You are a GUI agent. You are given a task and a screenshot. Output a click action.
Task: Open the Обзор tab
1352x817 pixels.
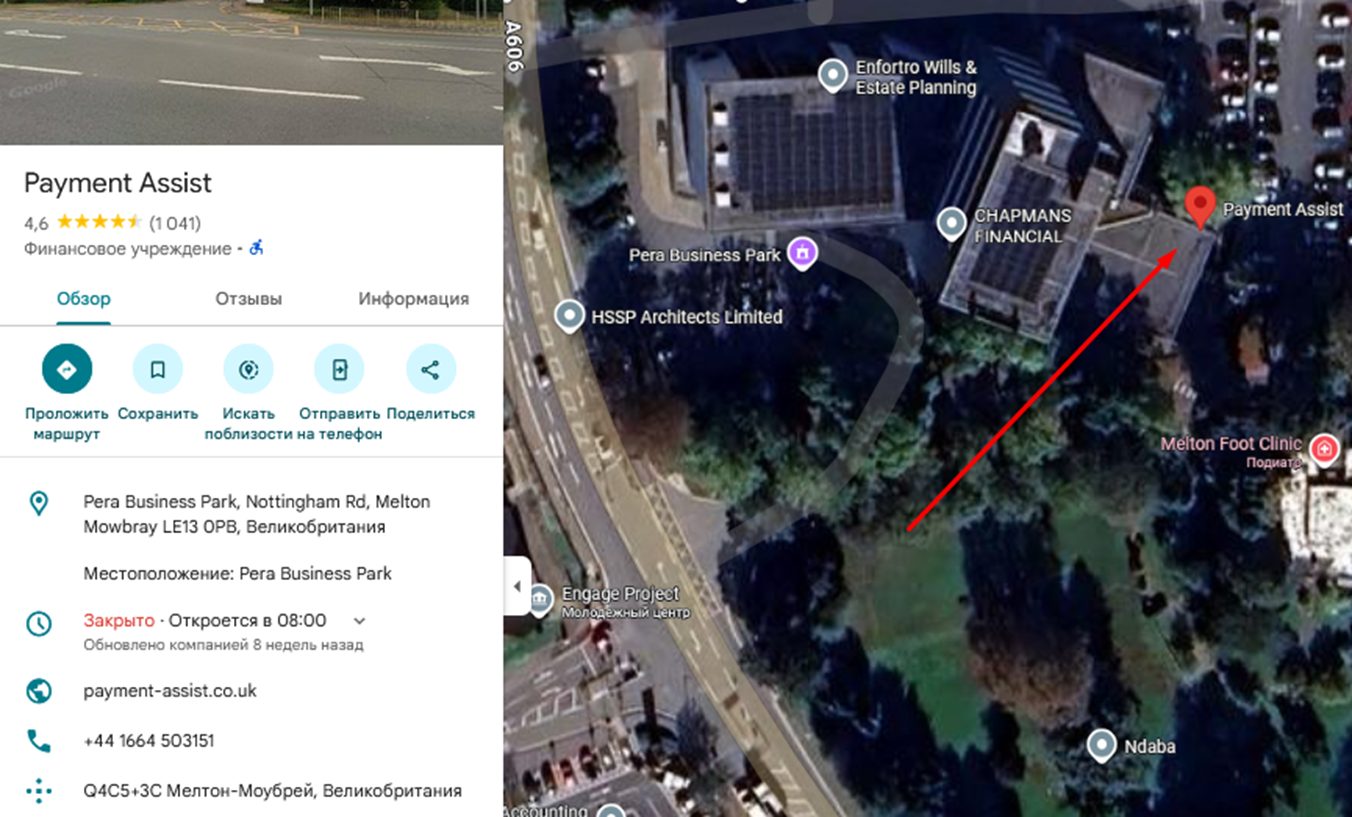point(84,298)
